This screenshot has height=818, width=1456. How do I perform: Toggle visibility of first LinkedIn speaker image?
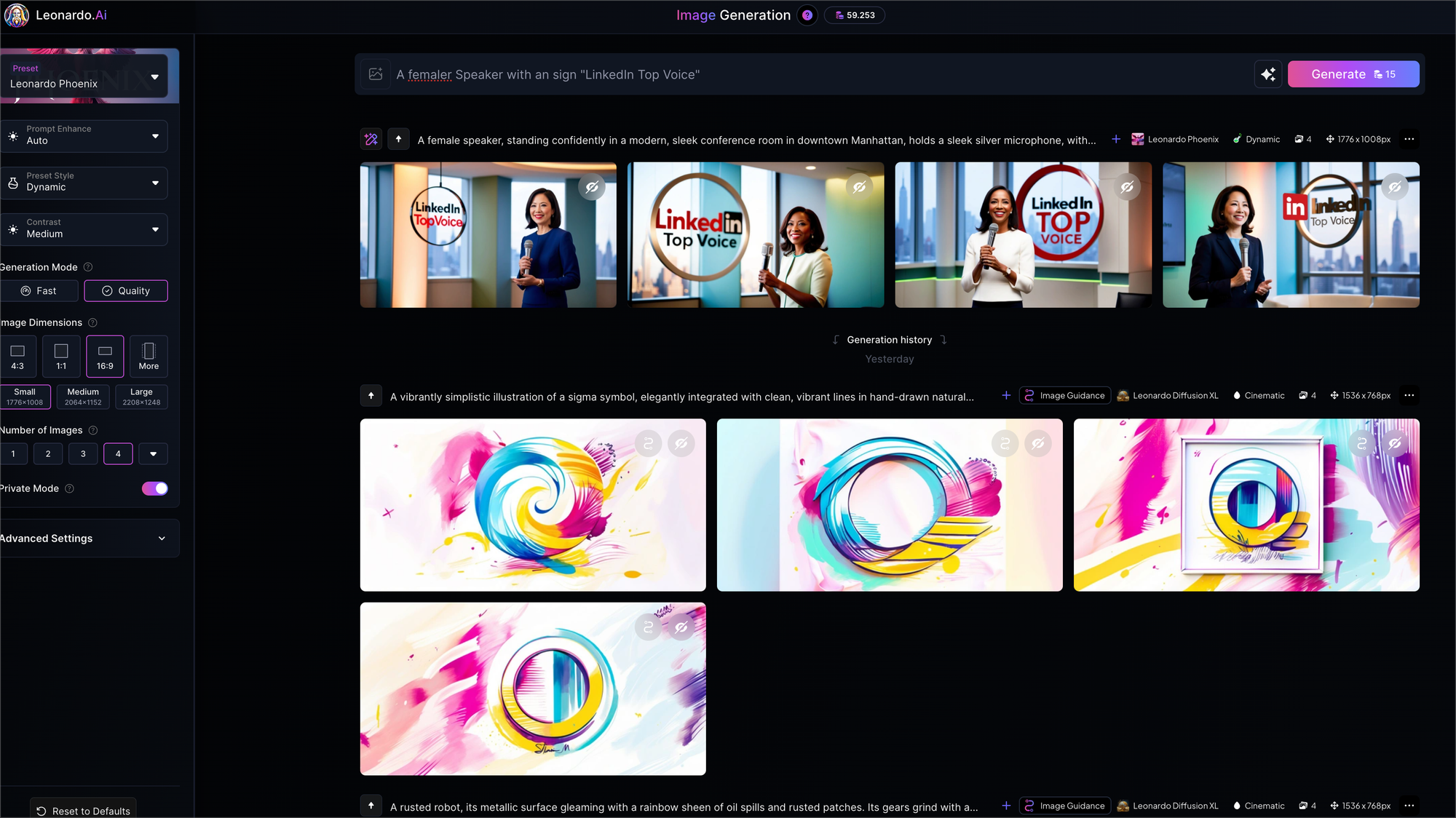pyautogui.click(x=593, y=187)
